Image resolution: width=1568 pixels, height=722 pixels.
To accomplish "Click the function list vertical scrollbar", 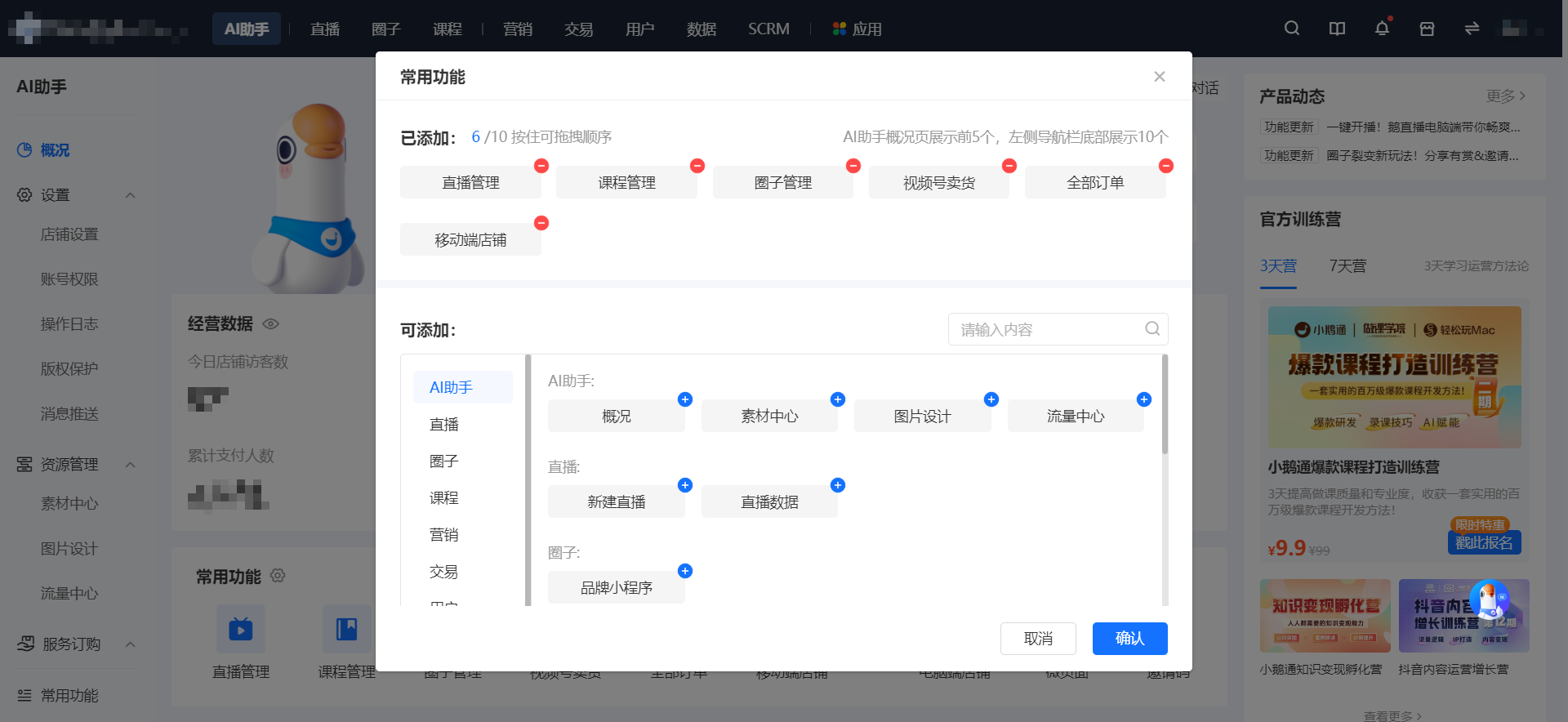I will 1165,404.
